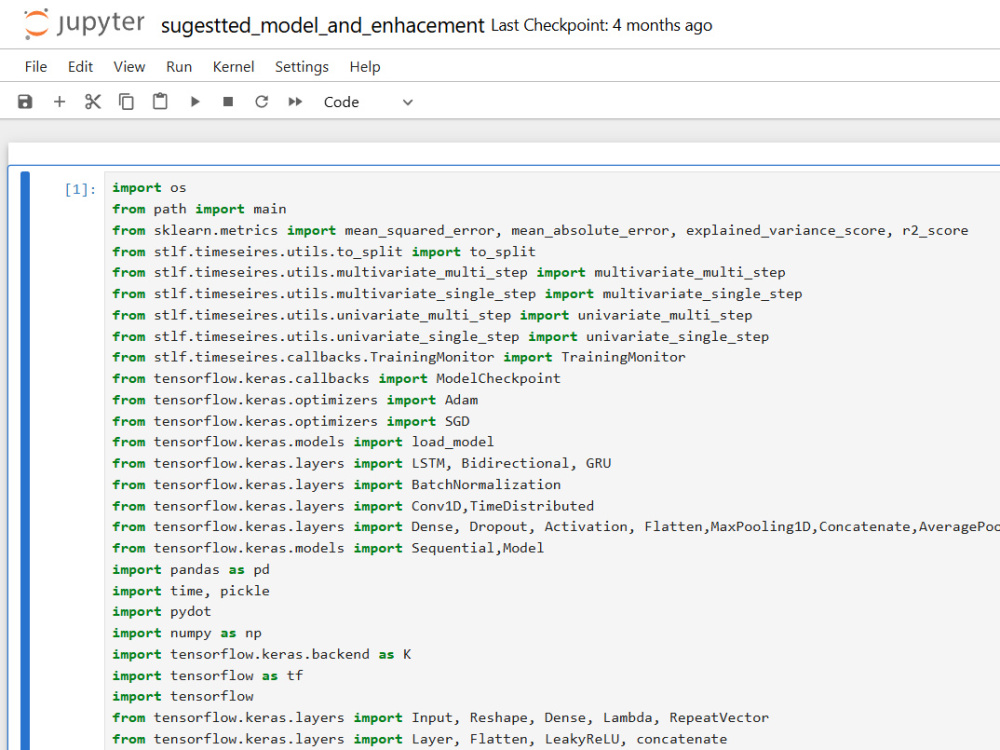Collapse cell using the blue left bar
The image size is (1000, 750).
(x=25, y=460)
